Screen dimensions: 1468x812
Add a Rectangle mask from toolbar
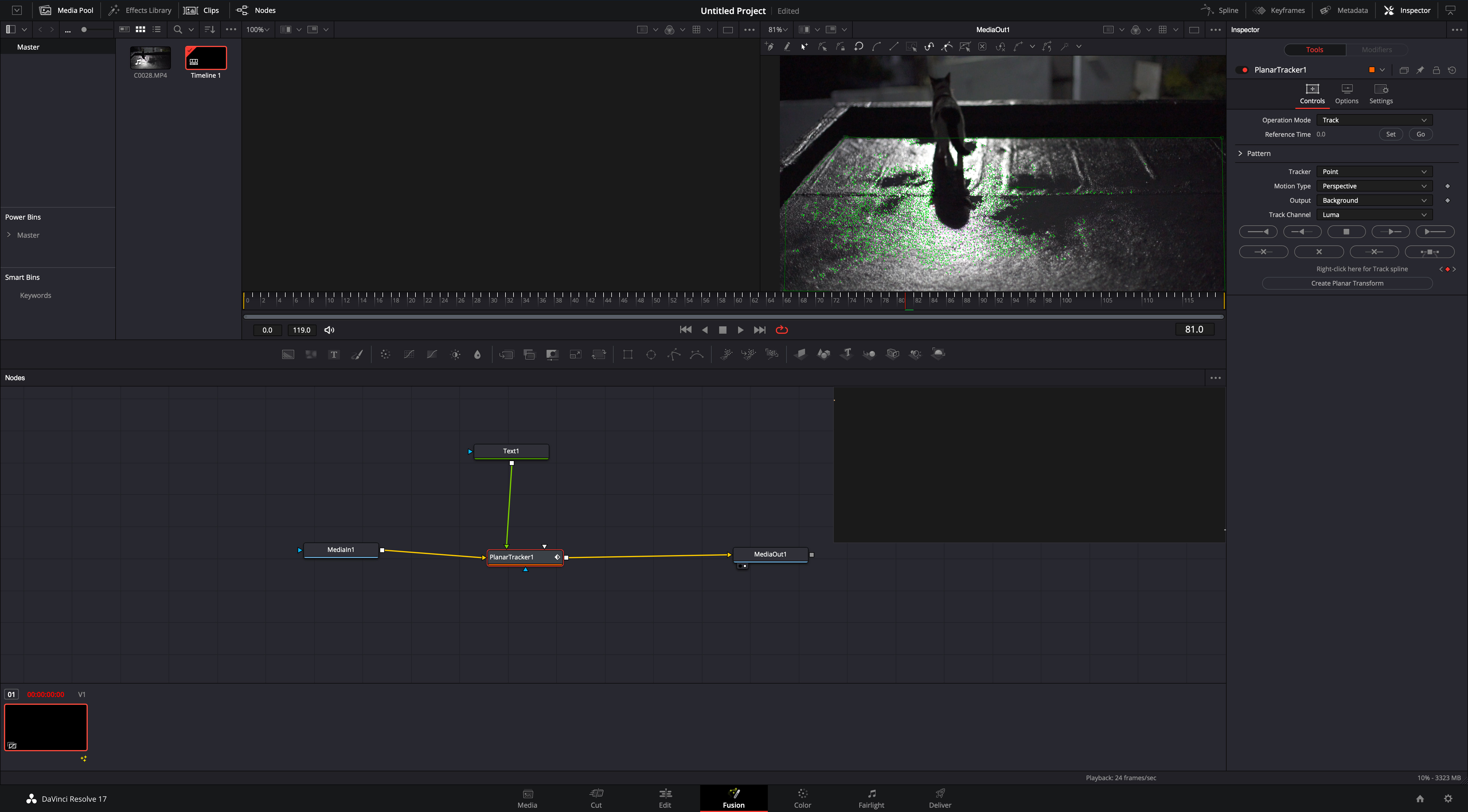click(x=628, y=354)
